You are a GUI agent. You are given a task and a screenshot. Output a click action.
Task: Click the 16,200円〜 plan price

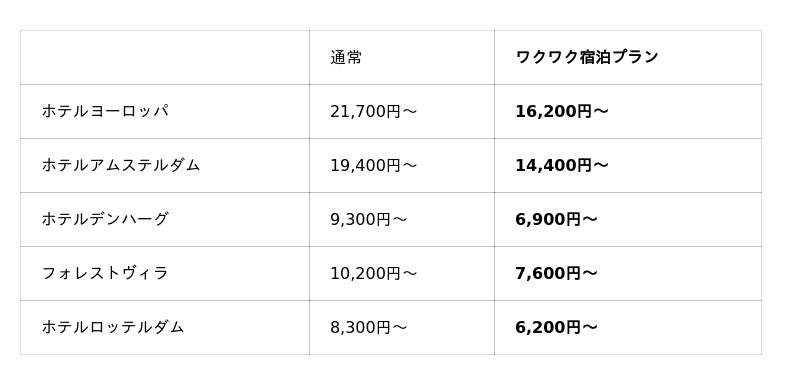click(562, 111)
